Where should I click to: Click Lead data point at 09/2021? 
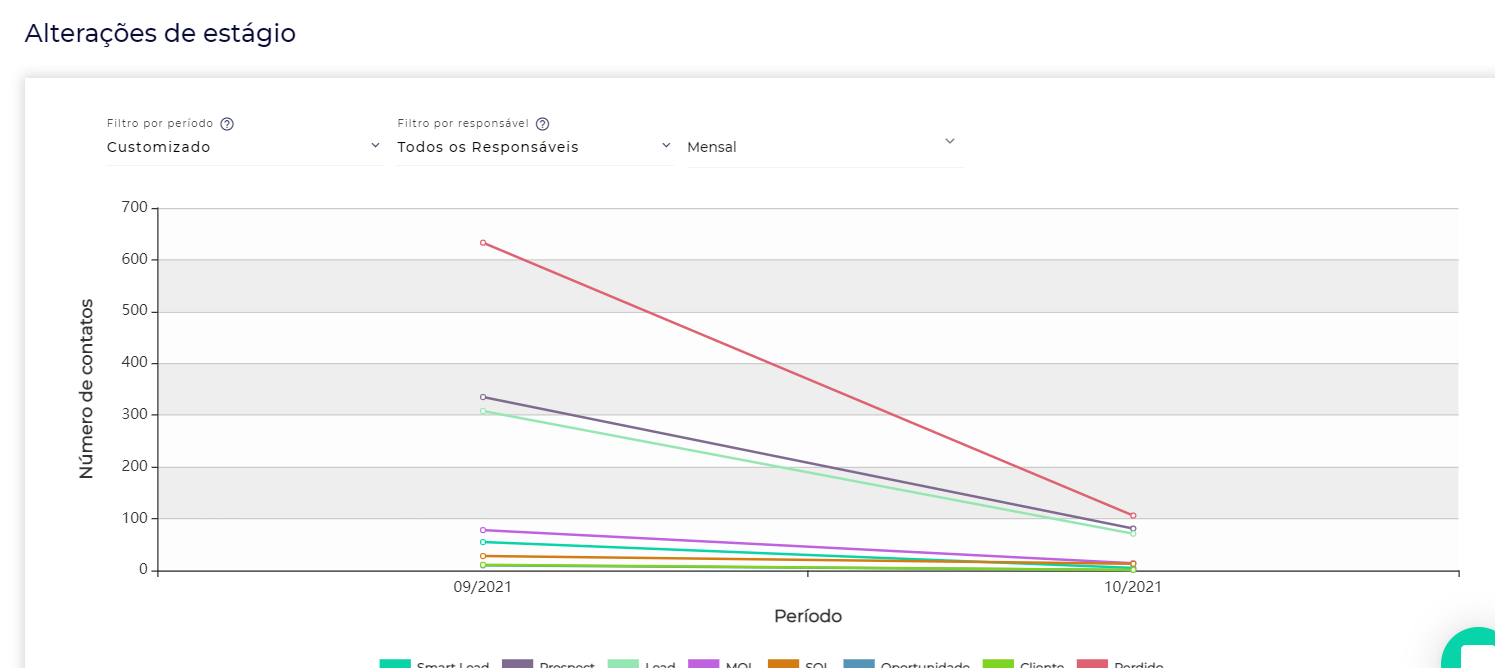[x=483, y=411]
